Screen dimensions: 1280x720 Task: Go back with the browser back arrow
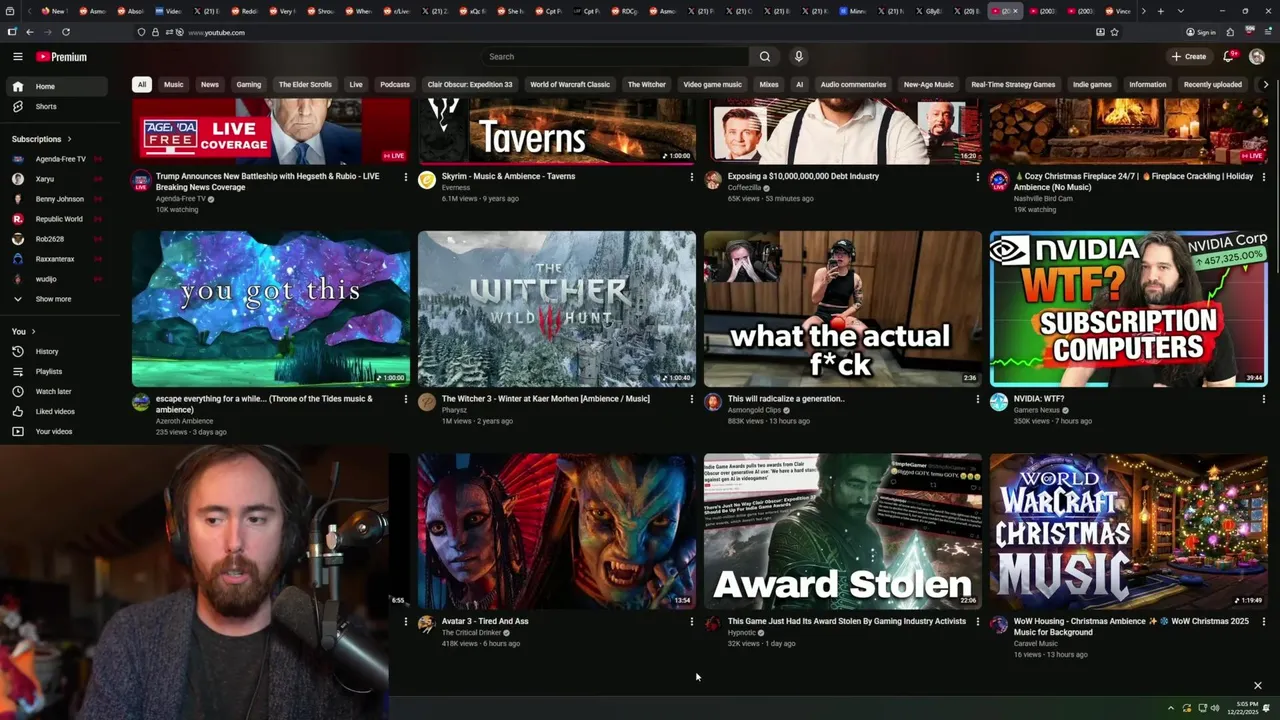tap(30, 32)
